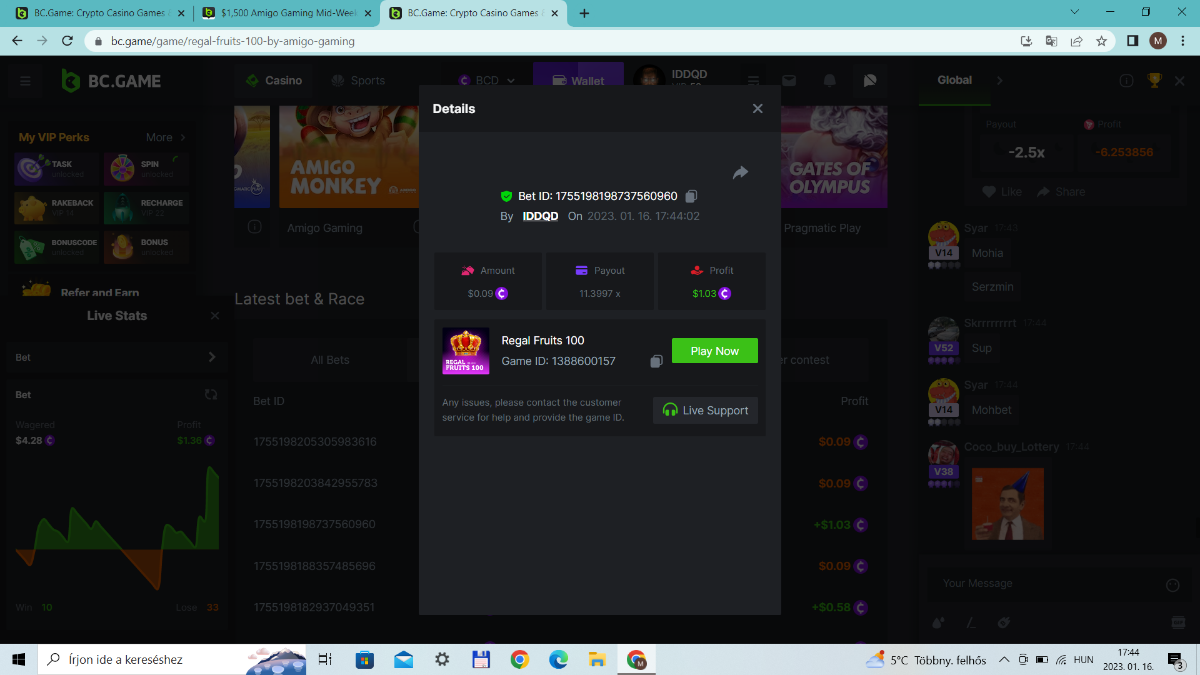Open Microsoft Edge from the taskbar
Screen dimensions: 1200x675
point(558,660)
